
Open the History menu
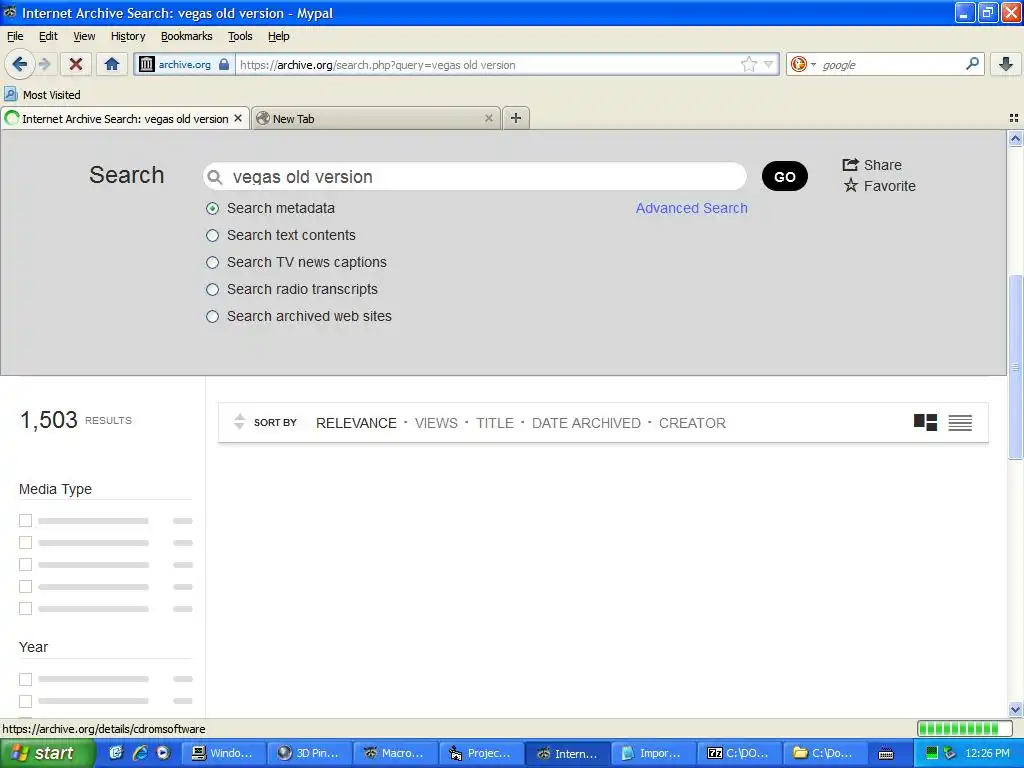click(x=128, y=36)
